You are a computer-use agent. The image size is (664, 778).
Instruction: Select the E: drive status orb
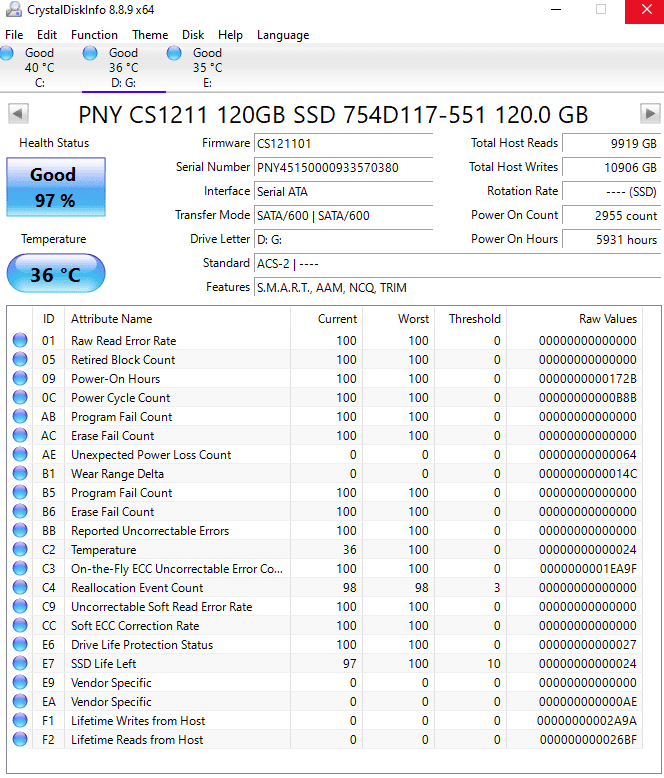[174, 53]
